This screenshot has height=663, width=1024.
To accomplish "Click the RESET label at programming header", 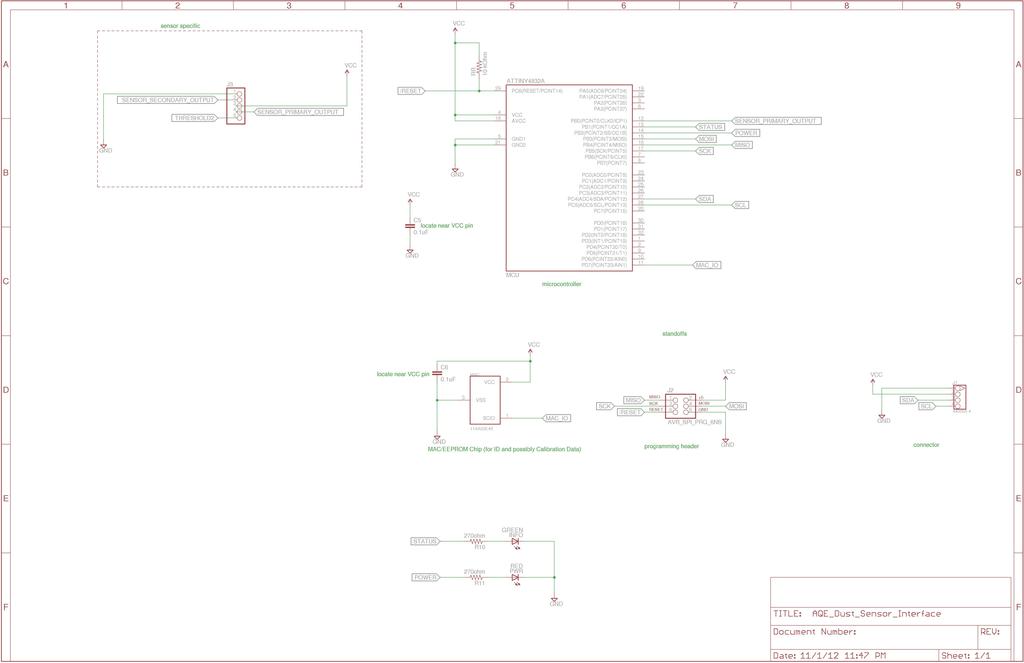I will 631,412.
